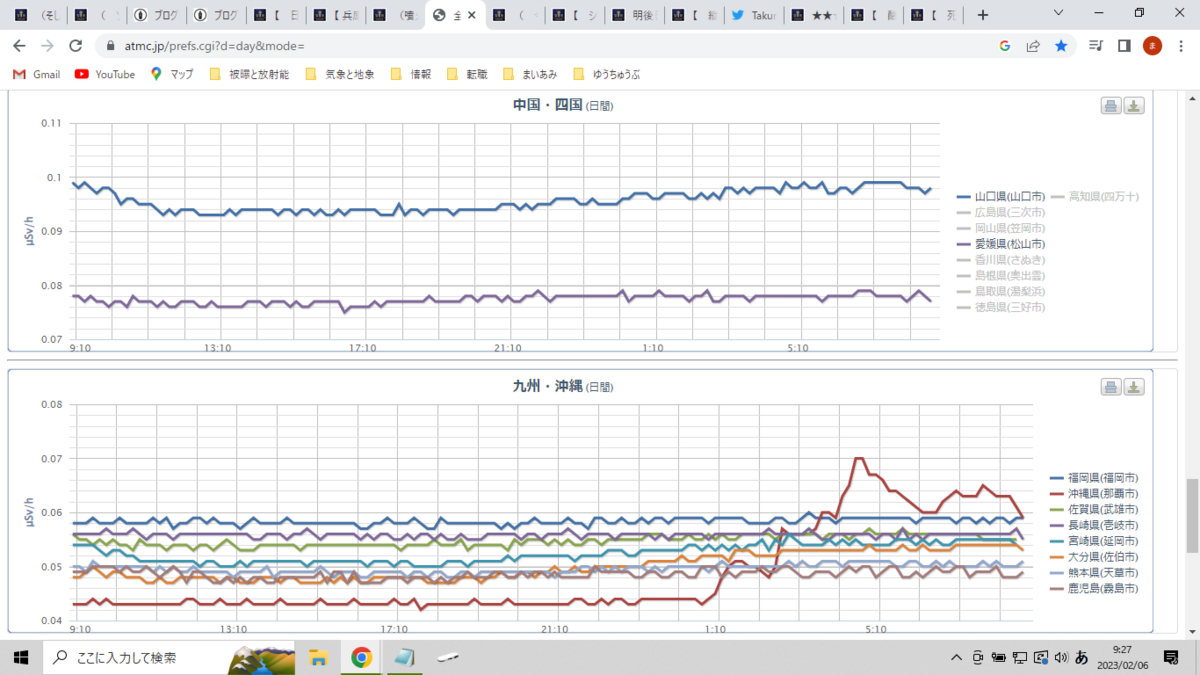Open Chrome's three-dot menu

point(1180,46)
